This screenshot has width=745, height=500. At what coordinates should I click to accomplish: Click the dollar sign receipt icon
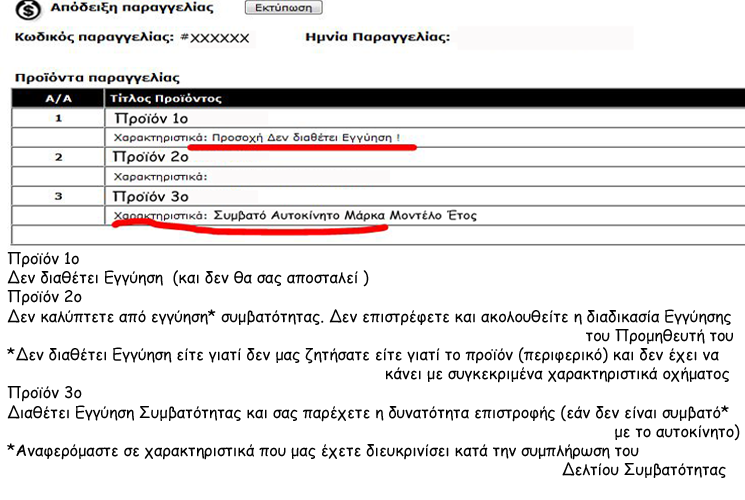28,10
